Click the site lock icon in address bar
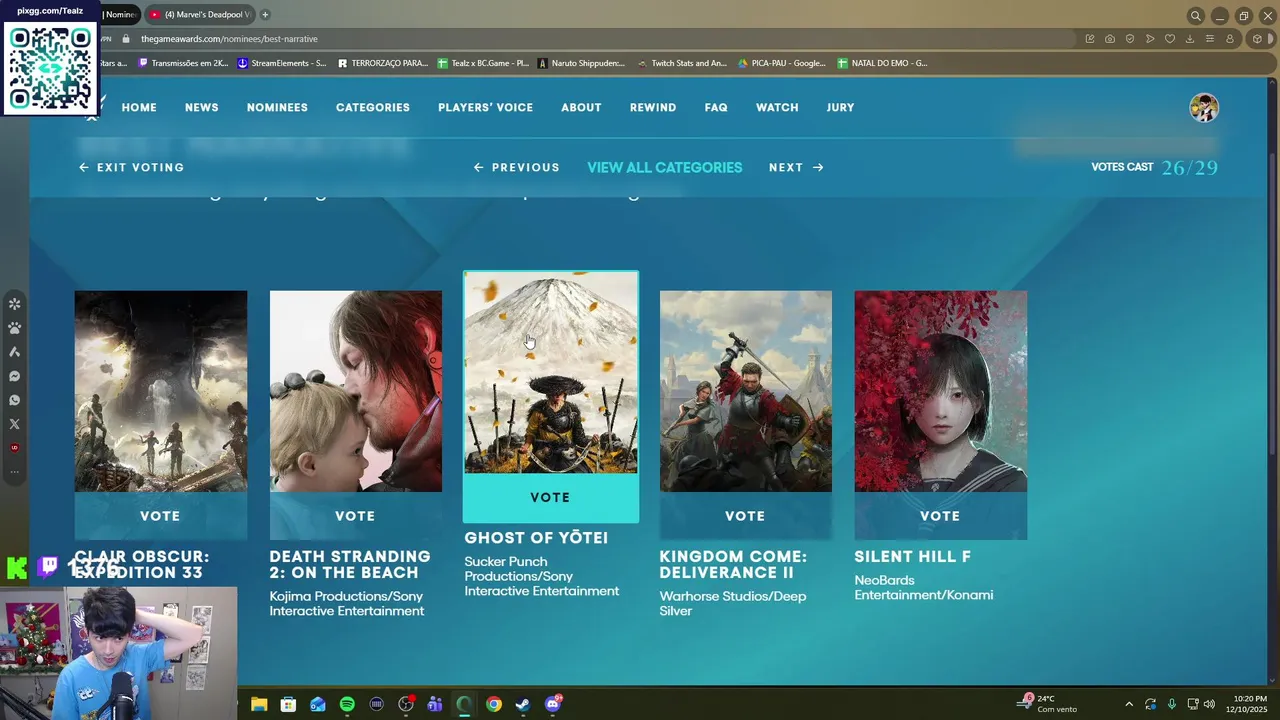 click(x=126, y=39)
